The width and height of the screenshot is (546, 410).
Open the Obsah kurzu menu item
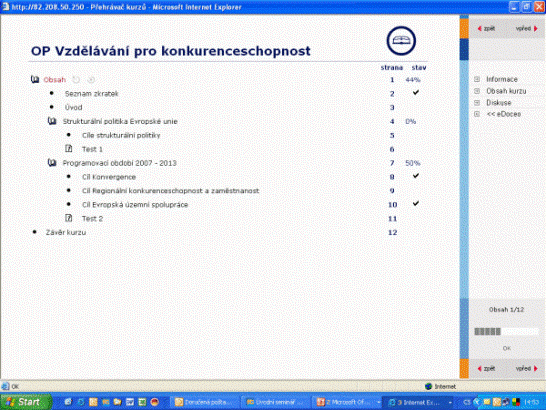[x=506, y=91]
